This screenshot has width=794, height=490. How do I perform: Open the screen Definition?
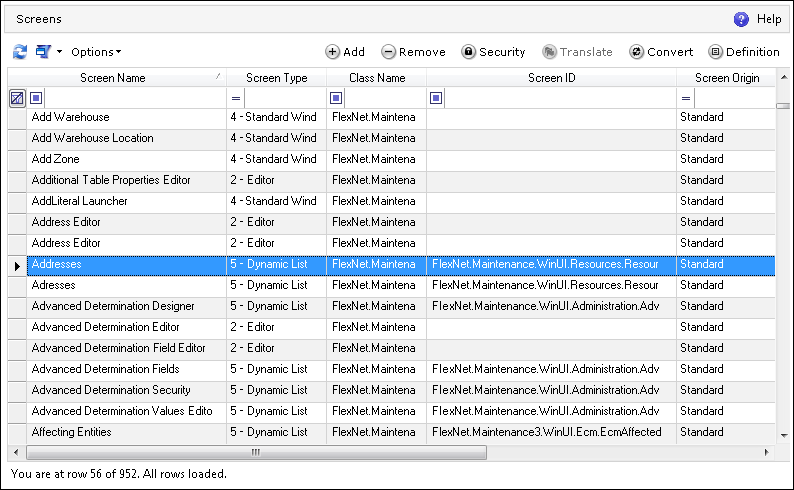(x=744, y=52)
